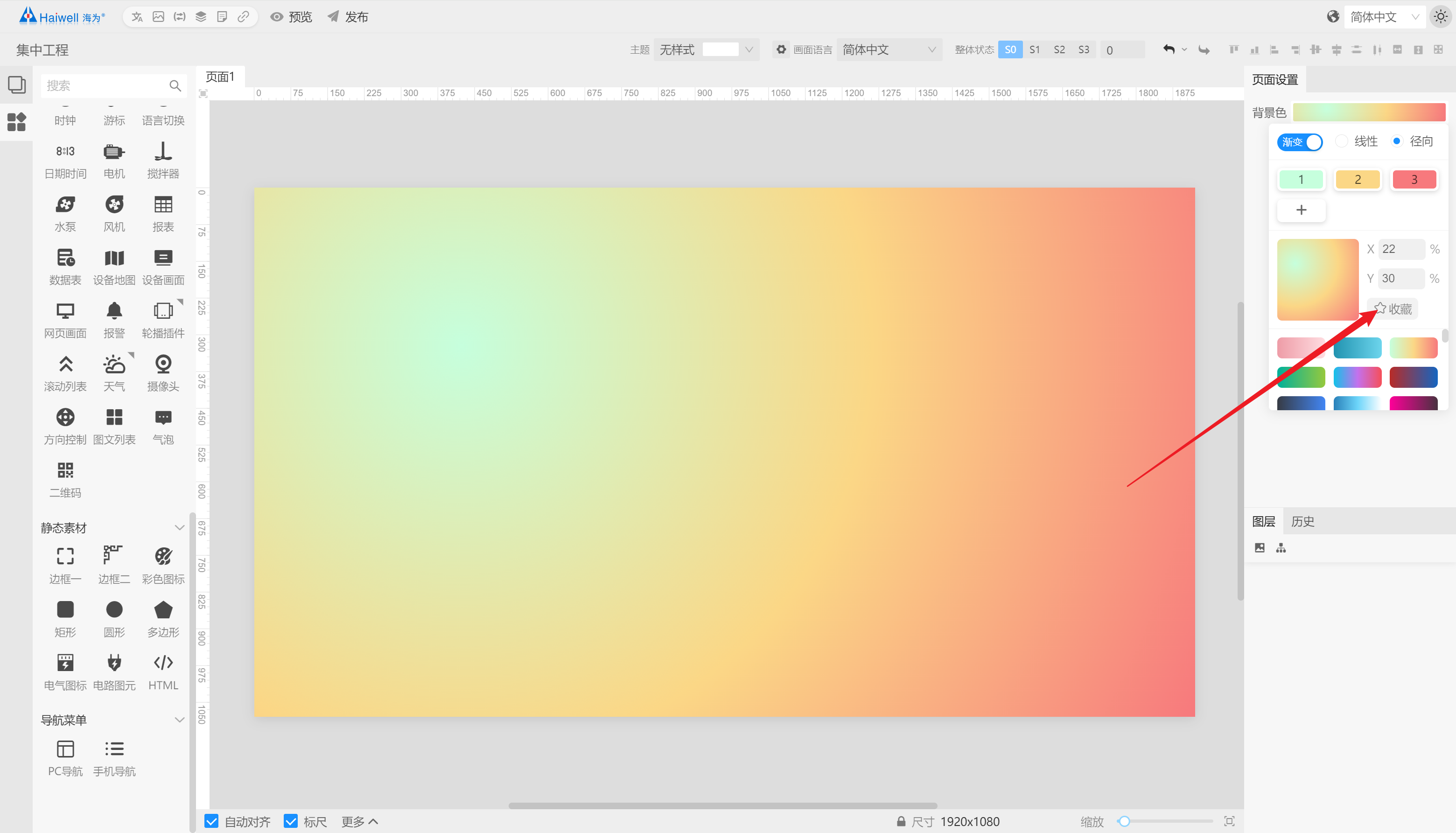
Task: Click the 搜索 search field
Action: tap(114, 86)
